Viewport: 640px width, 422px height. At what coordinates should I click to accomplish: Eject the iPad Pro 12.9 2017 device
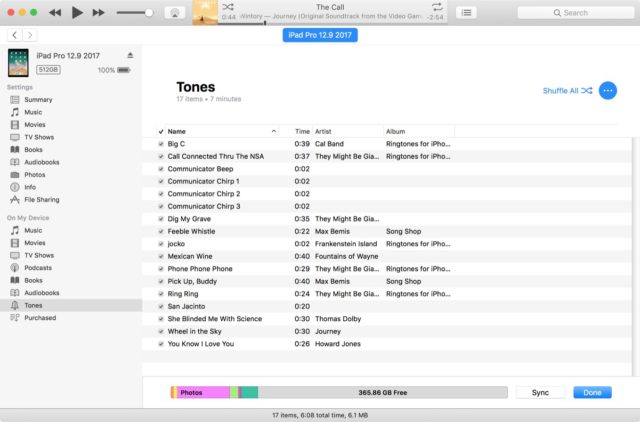pyautogui.click(x=130, y=55)
